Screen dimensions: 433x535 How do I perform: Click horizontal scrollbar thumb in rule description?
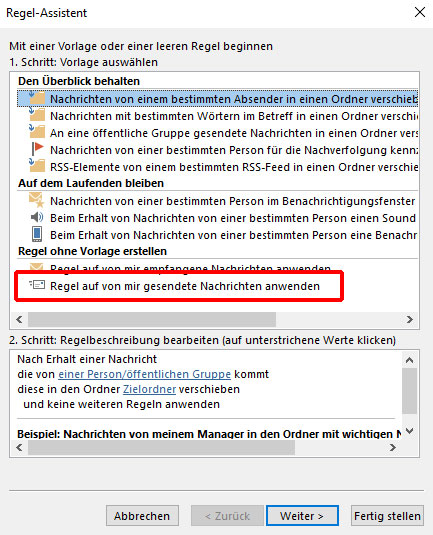[161, 447]
